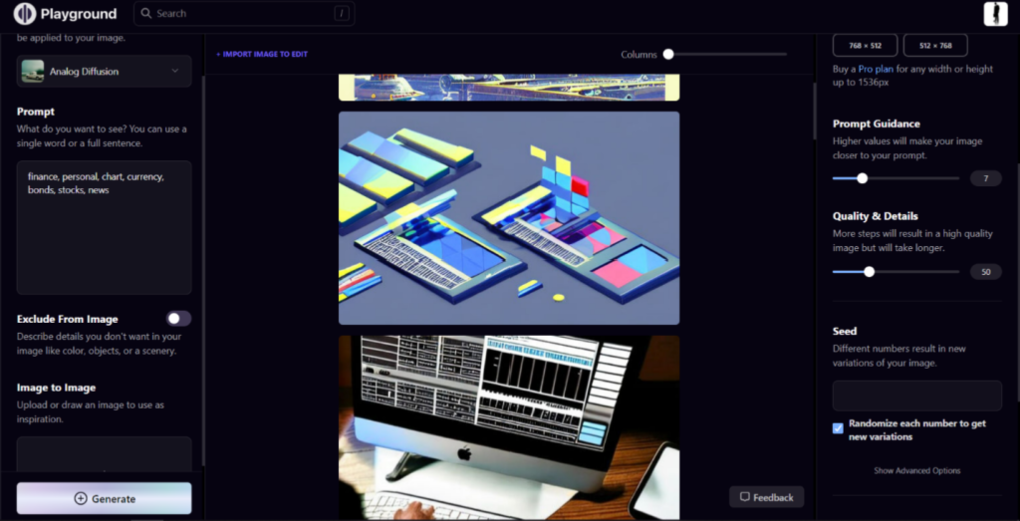Click the Playground logo icon

tap(25, 14)
